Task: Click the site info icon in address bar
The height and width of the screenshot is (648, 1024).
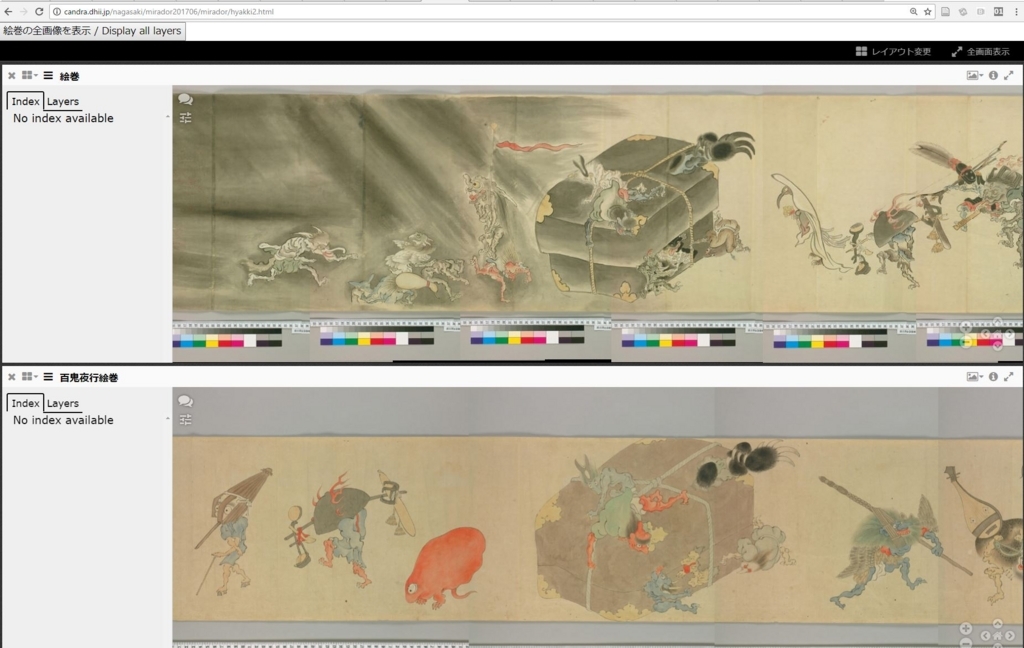Action: pos(57,12)
